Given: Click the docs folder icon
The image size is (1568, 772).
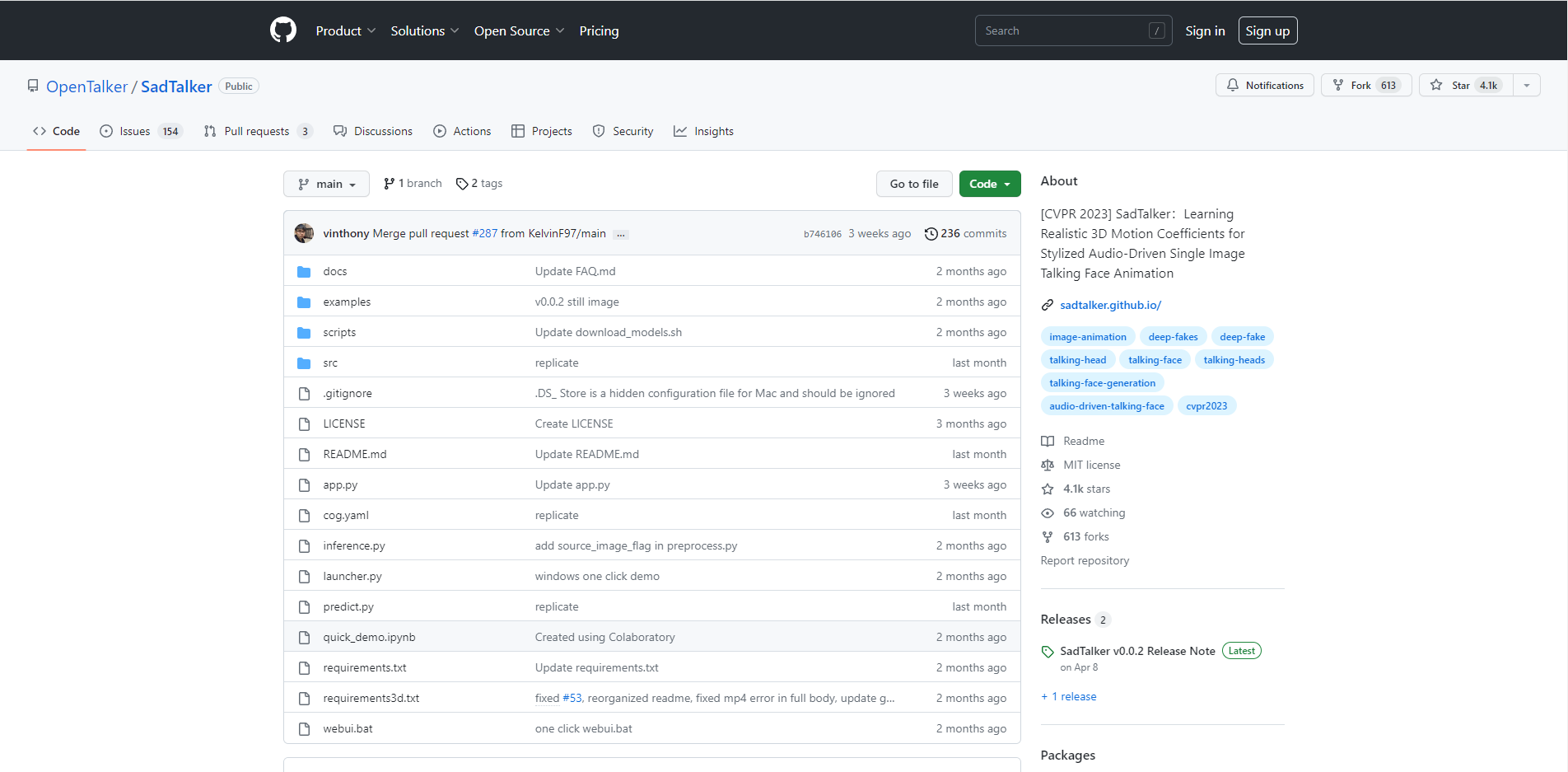Looking at the screenshot, I should point(304,272).
